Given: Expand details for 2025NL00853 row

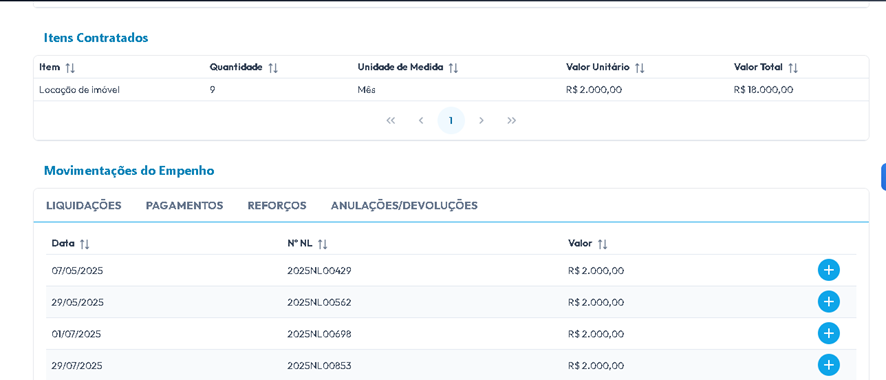Looking at the screenshot, I should 828,365.
